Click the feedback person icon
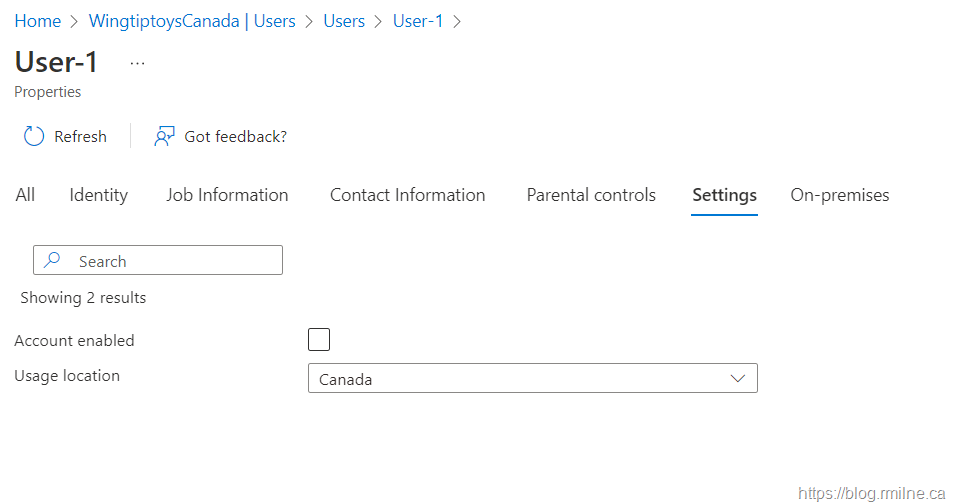Viewport: 954px width, 504px height. click(164, 137)
